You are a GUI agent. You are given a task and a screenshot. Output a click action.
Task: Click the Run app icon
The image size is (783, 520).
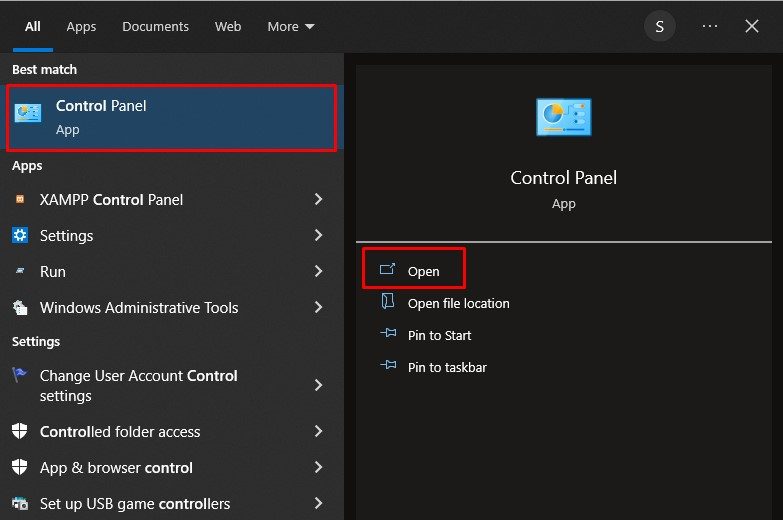(20, 271)
